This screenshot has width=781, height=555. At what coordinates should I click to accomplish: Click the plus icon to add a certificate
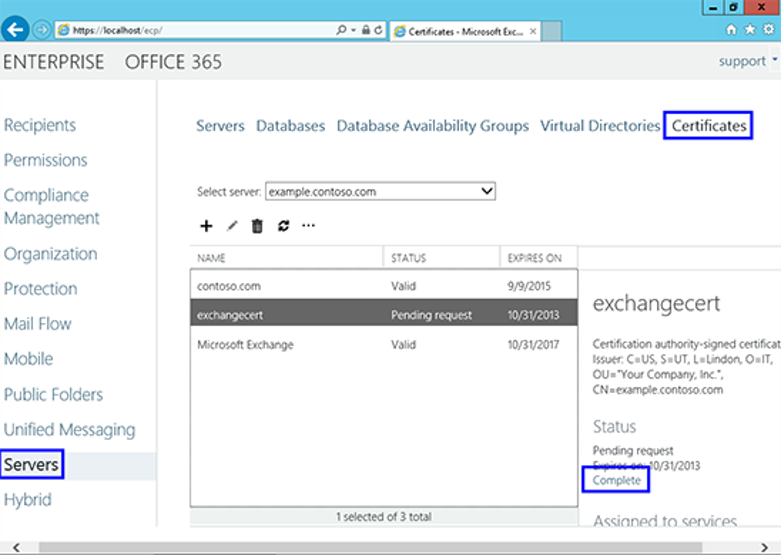[206, 226]
